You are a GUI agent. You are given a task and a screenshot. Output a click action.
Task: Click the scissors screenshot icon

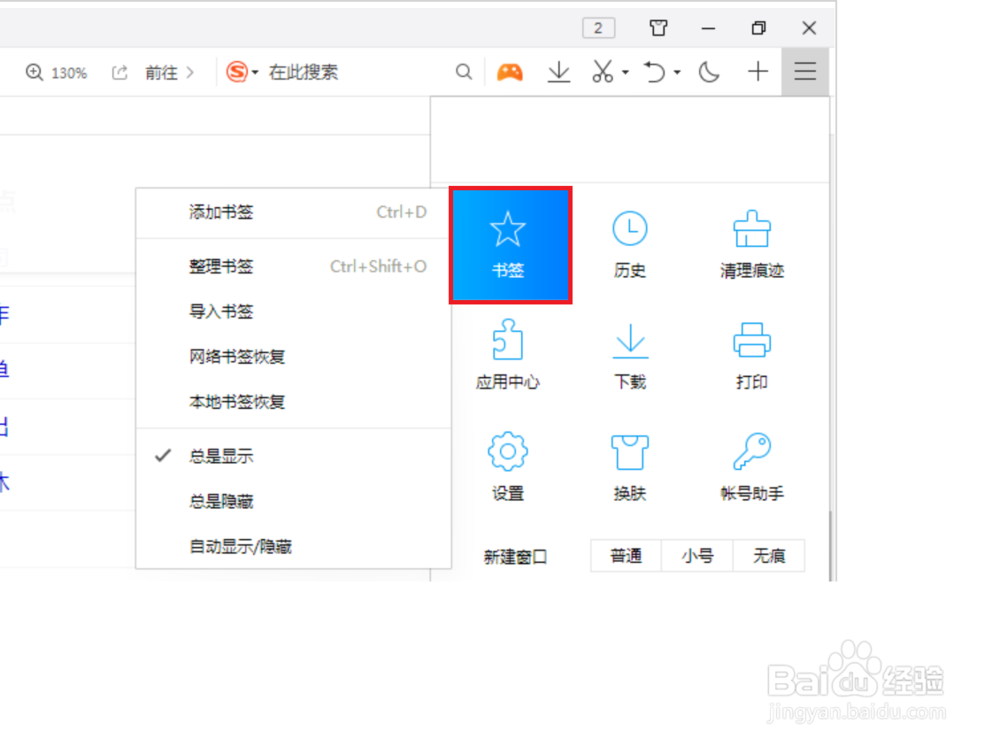point(603,71)
